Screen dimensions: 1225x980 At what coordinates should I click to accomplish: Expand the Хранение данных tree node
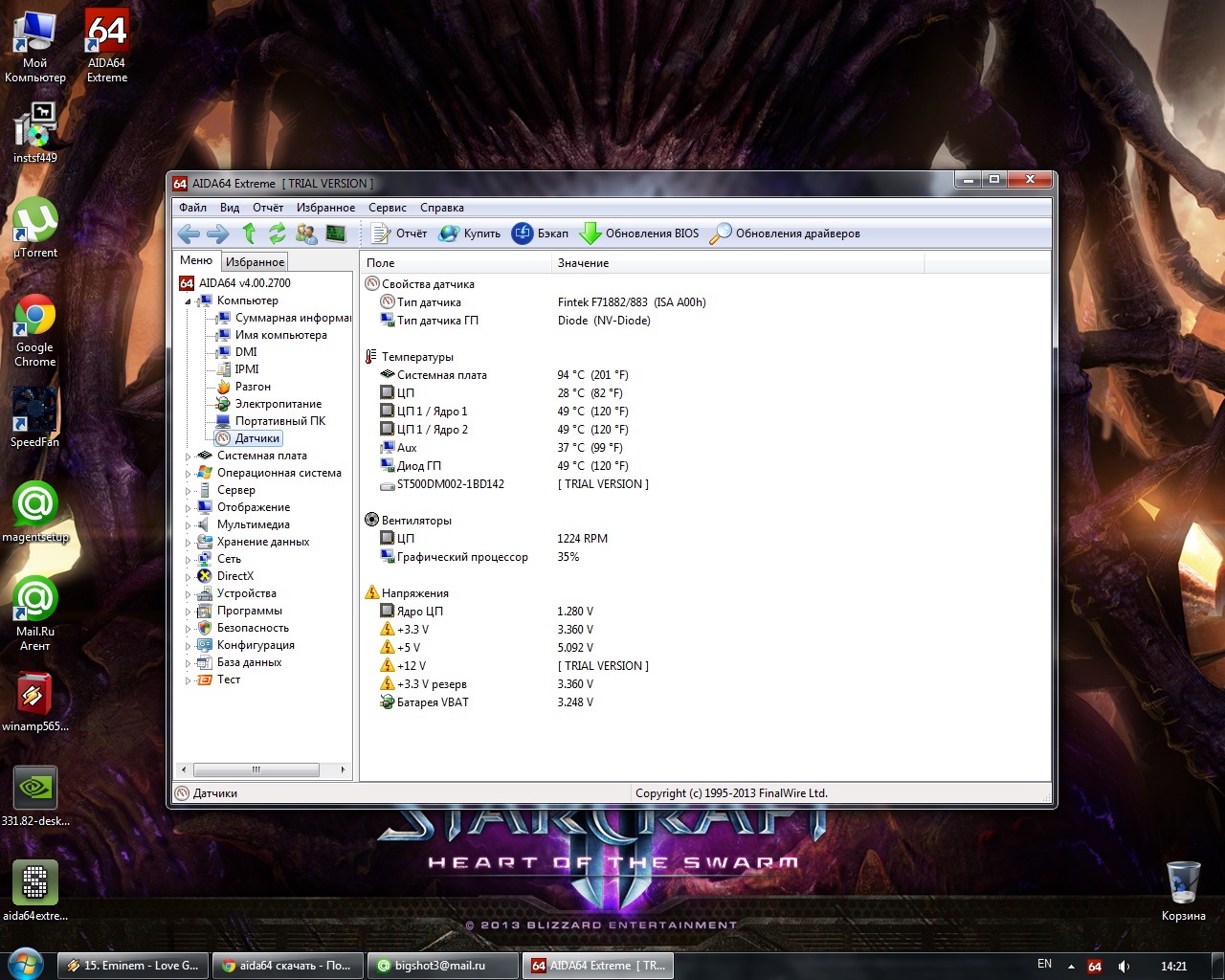coord(188,543)
